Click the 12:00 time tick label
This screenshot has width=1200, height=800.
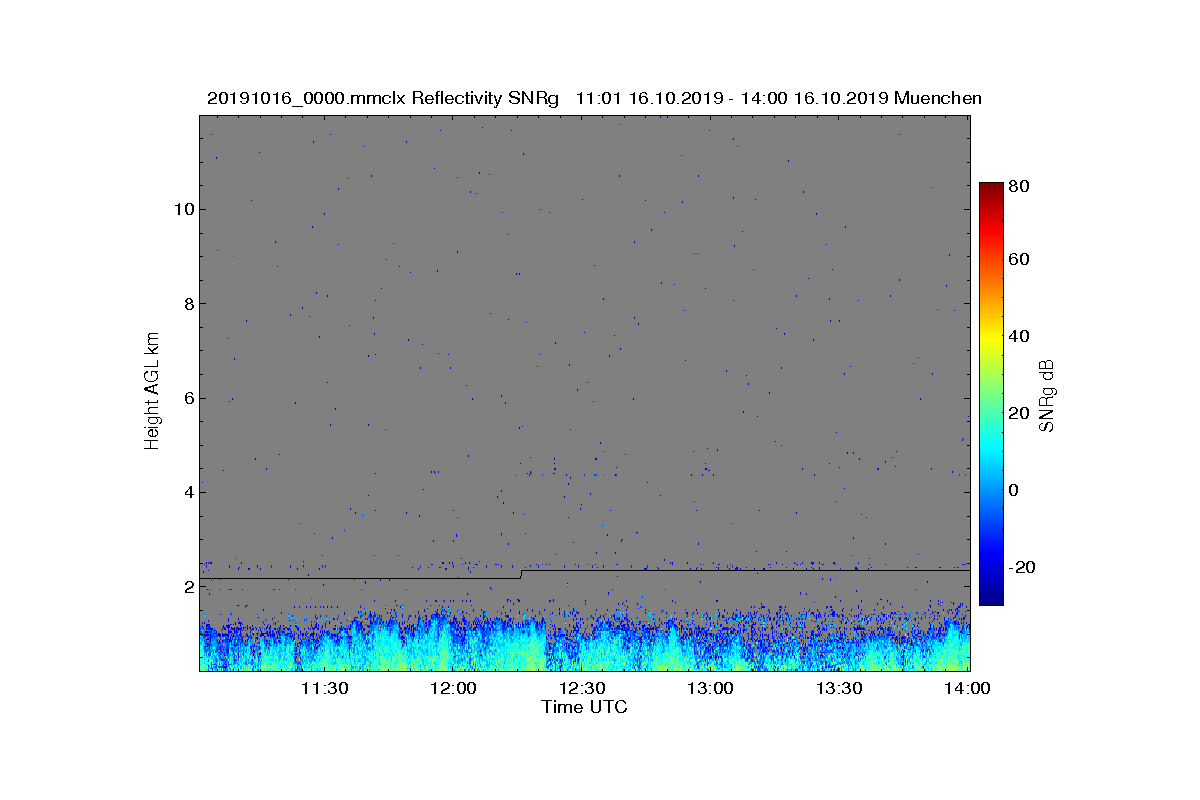coord(454,689)
